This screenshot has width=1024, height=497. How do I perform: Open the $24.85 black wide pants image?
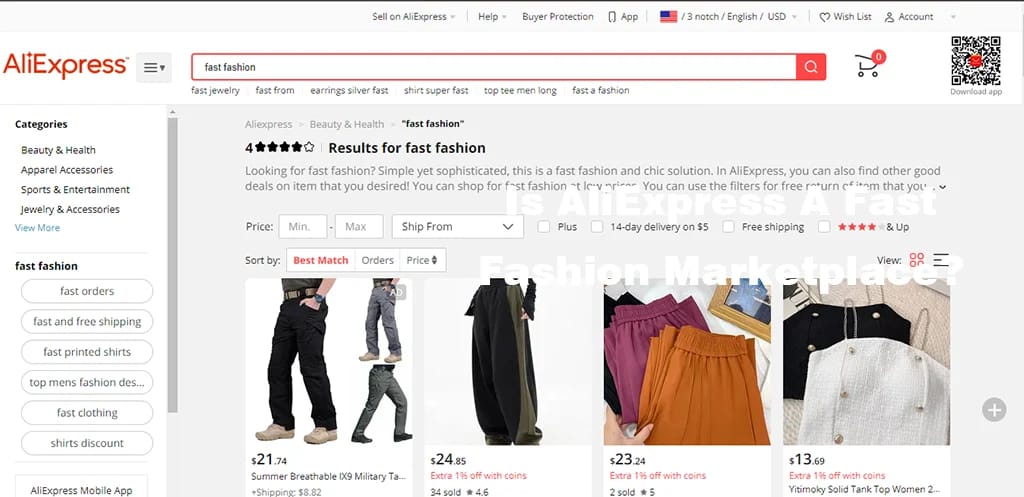click(508, 362)
